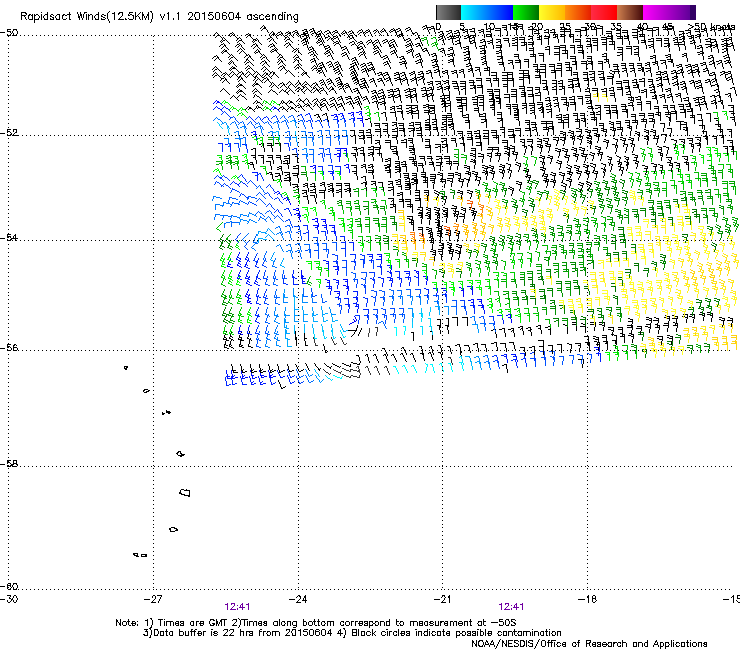
Task: Click the '40' color scale label
Action: [x=642, y=27]
